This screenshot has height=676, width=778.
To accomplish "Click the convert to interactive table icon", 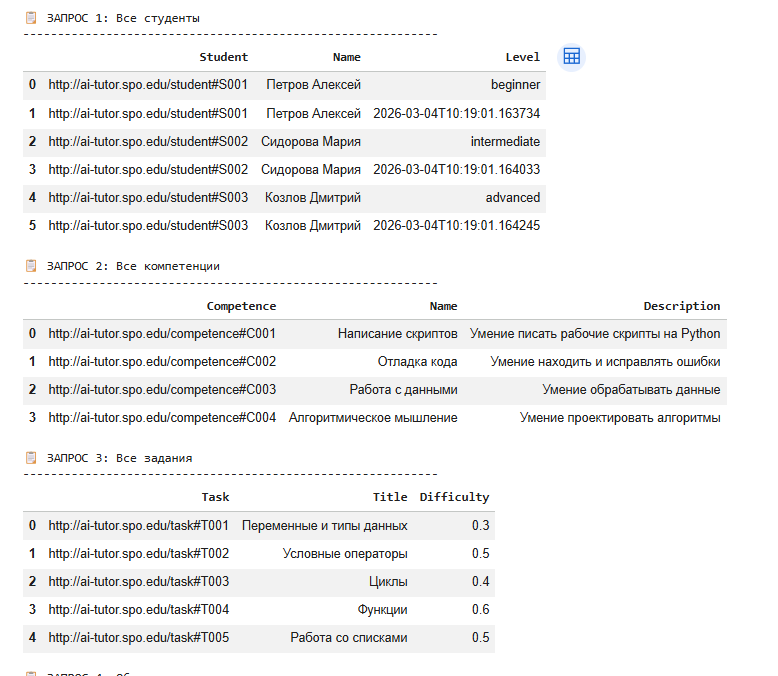I will pyautogui.click(x=571, y=57).
